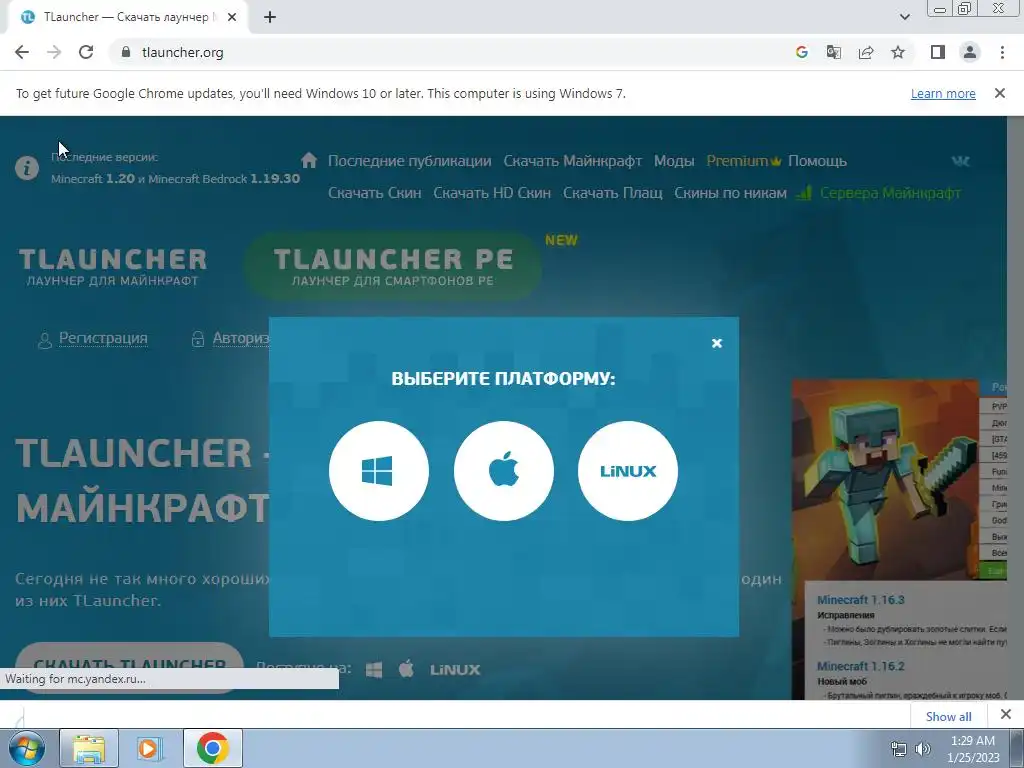
Task: Click Apple icon beside download button
Action: (406, 669)
